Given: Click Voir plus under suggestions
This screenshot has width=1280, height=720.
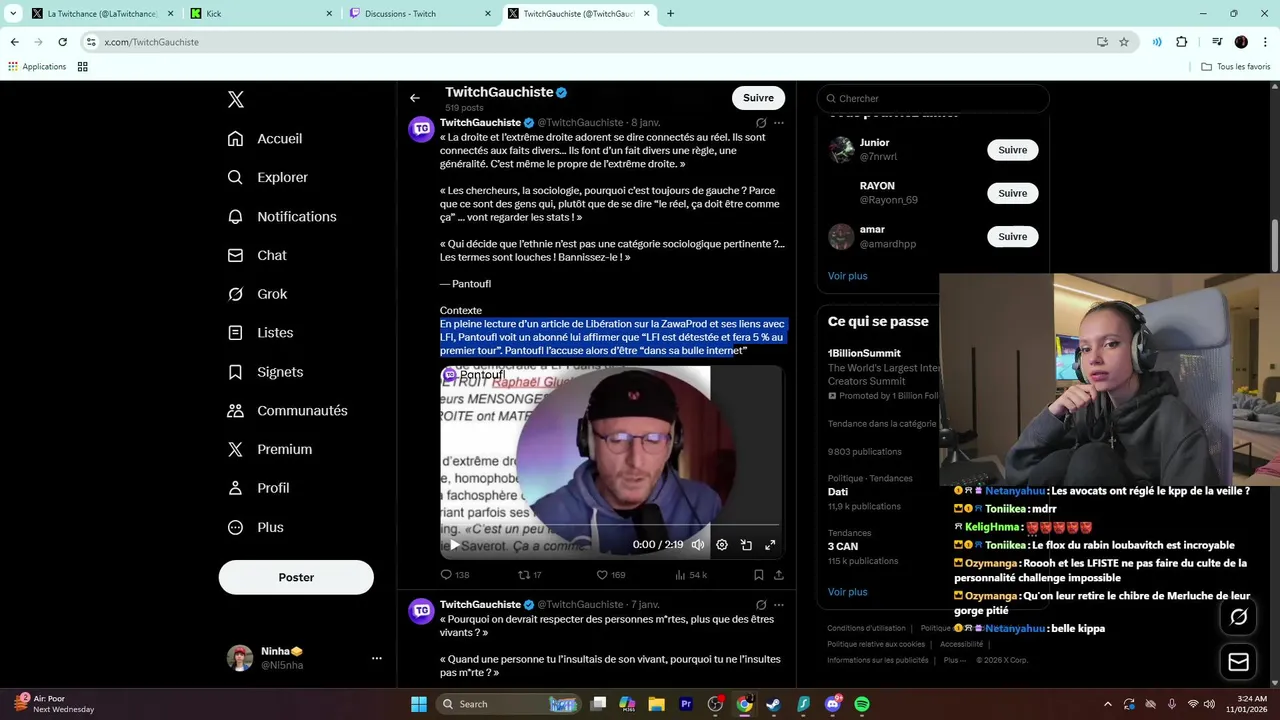Looking at the screenshot, I should (x=847, y=276).
